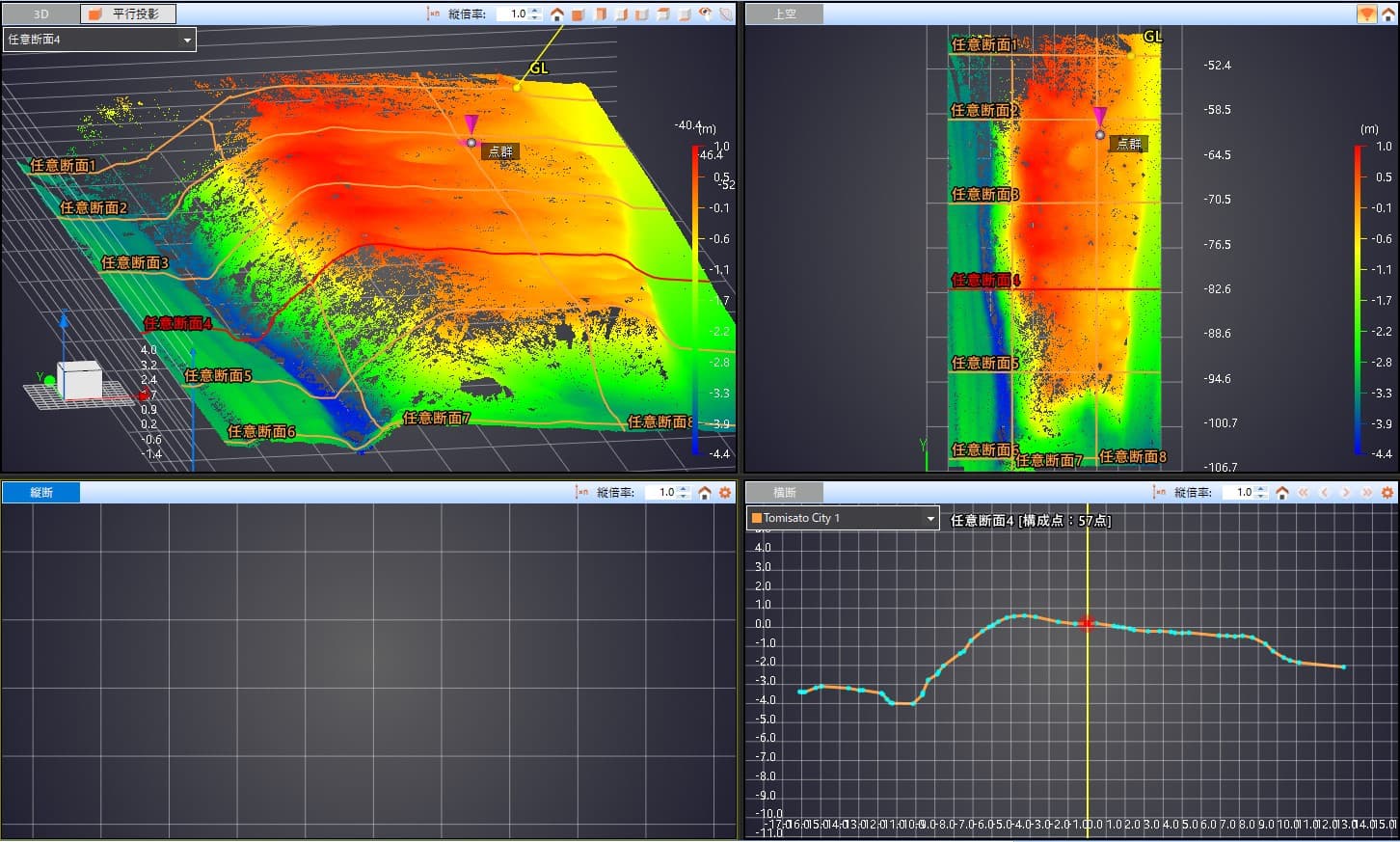The height and width of the screenshot is (842, 1400).
Task: Select the solid cube view icon
Action: pos(578,14)
